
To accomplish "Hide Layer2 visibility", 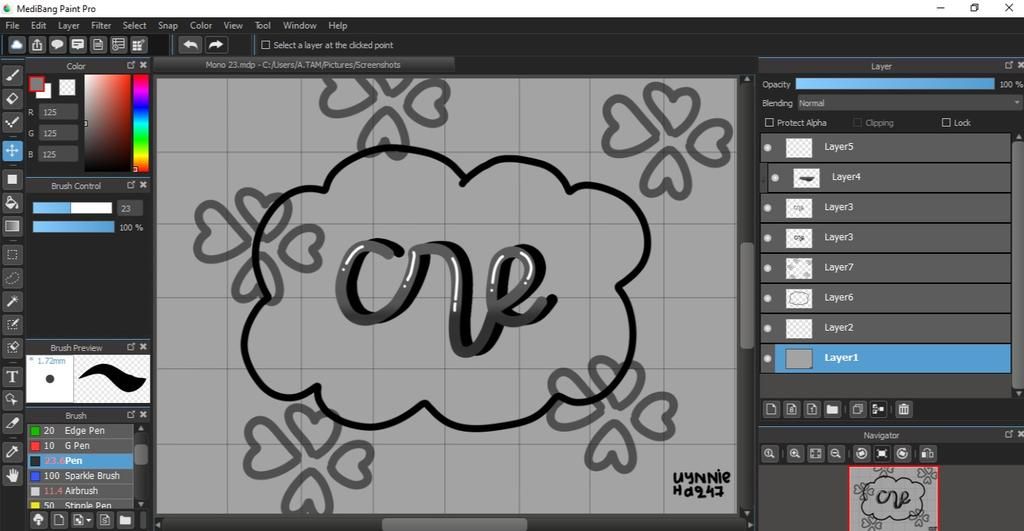I will point(767,328).
